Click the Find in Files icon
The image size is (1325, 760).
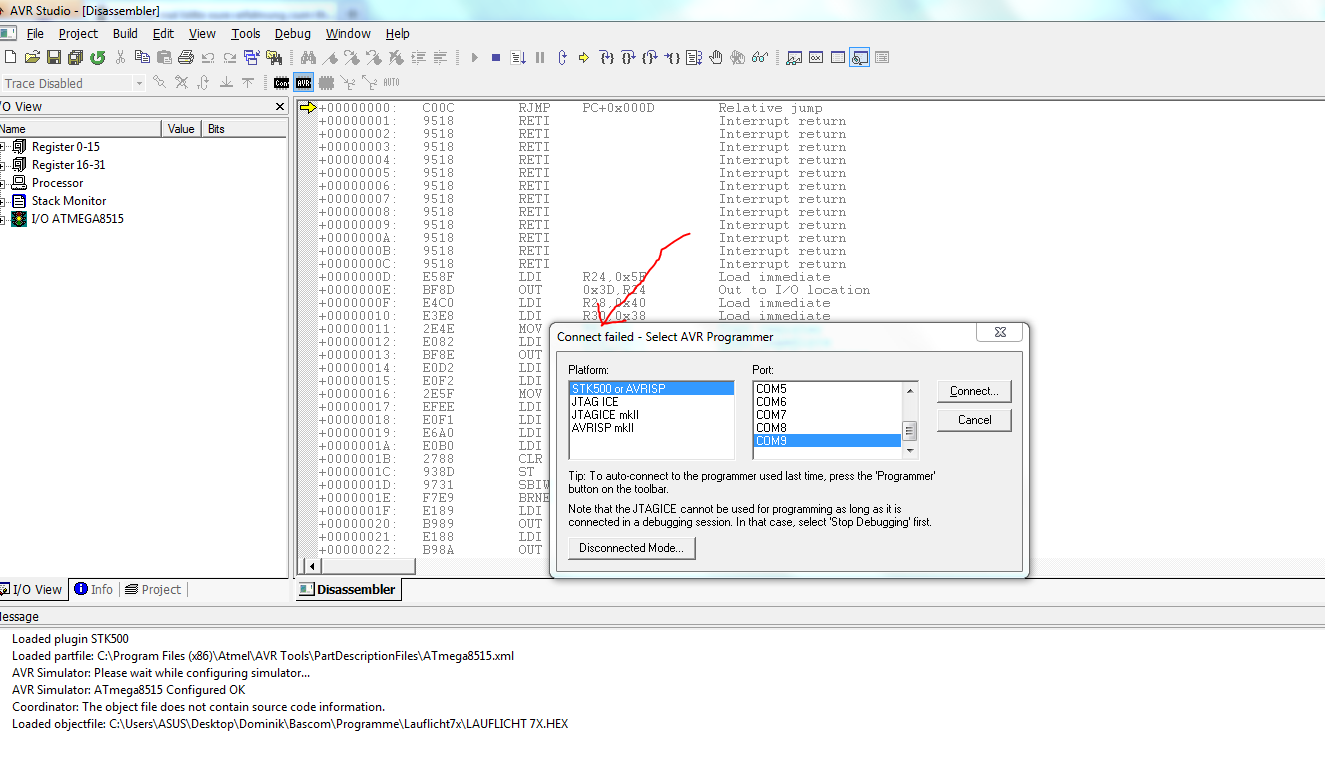[x=273, y=57]
